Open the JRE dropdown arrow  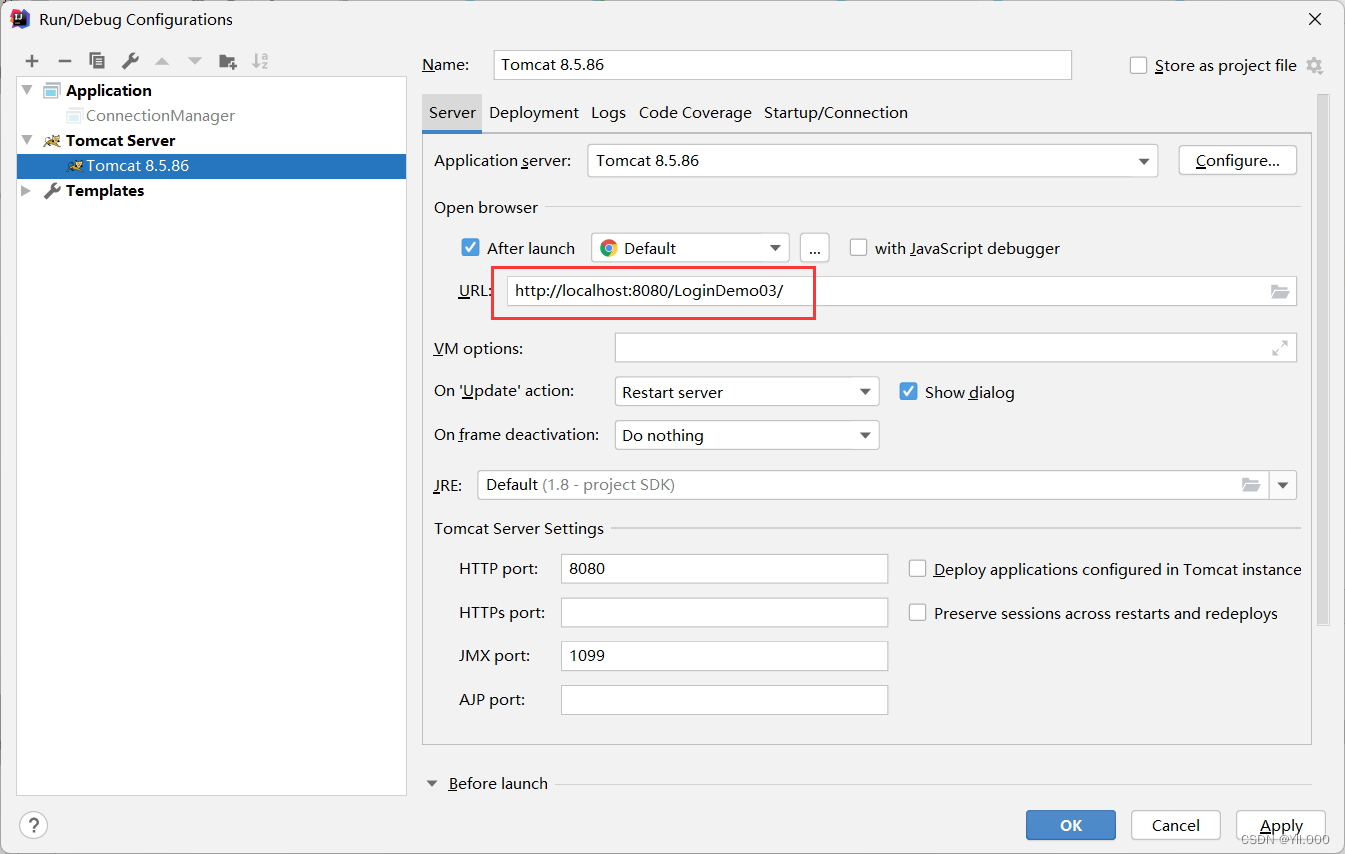[1283, 485]
